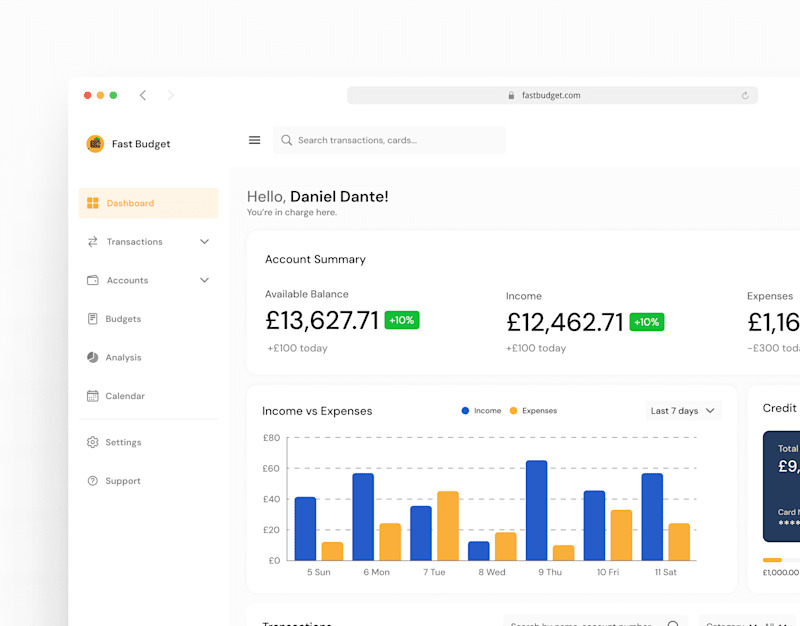Viewport: 800px width, 626px height.
Task: Click the 6 Mon orange expenses bar
Action: [390, 542]
